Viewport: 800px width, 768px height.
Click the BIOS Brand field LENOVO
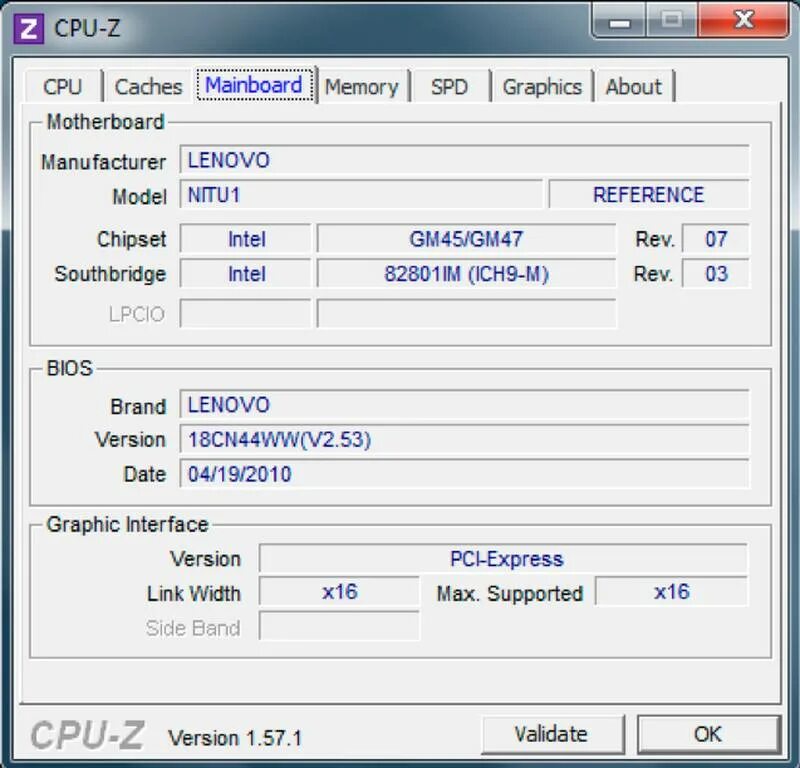[x=464, y=405]
